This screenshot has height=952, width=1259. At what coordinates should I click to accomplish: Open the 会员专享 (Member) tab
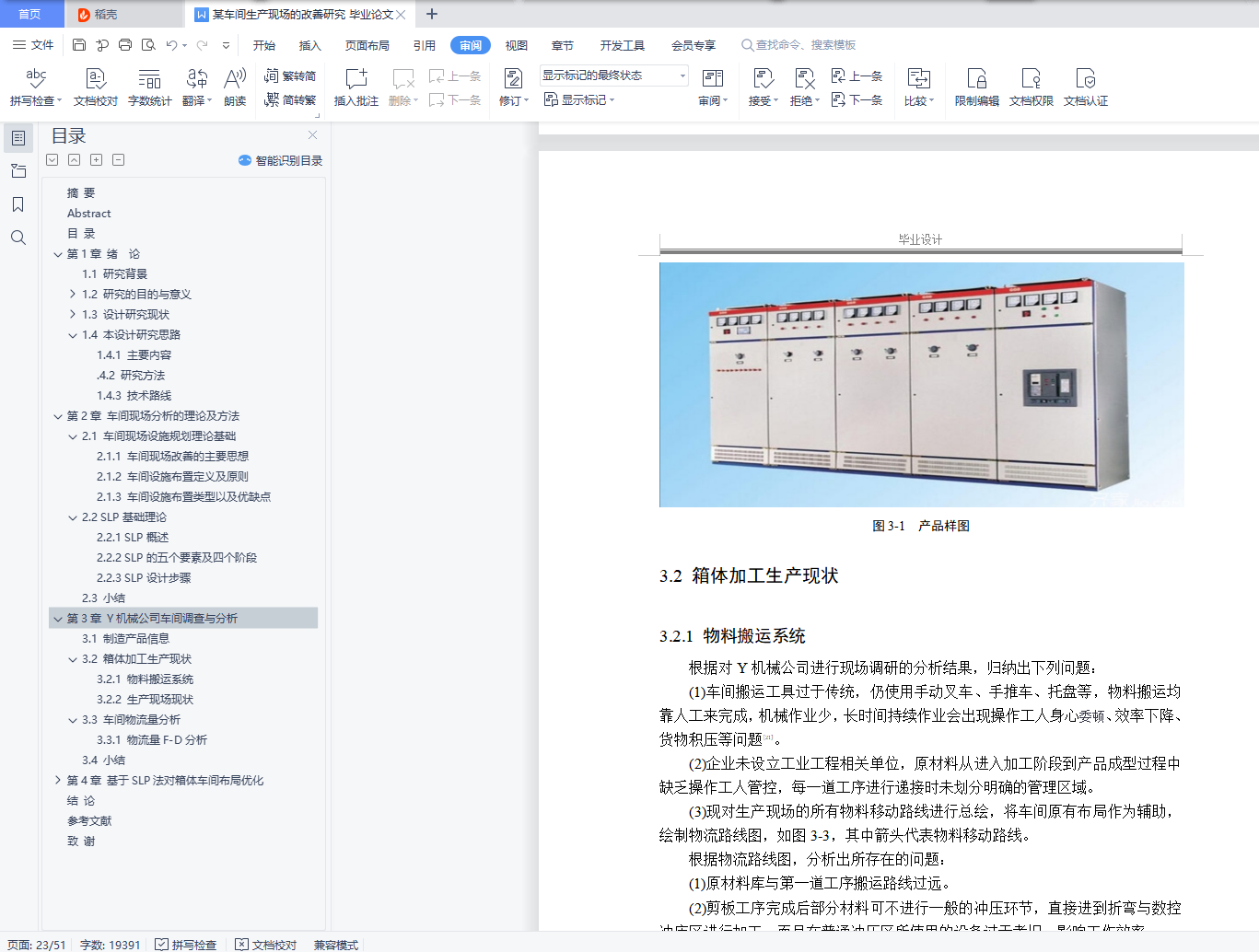tap(694, 45)
